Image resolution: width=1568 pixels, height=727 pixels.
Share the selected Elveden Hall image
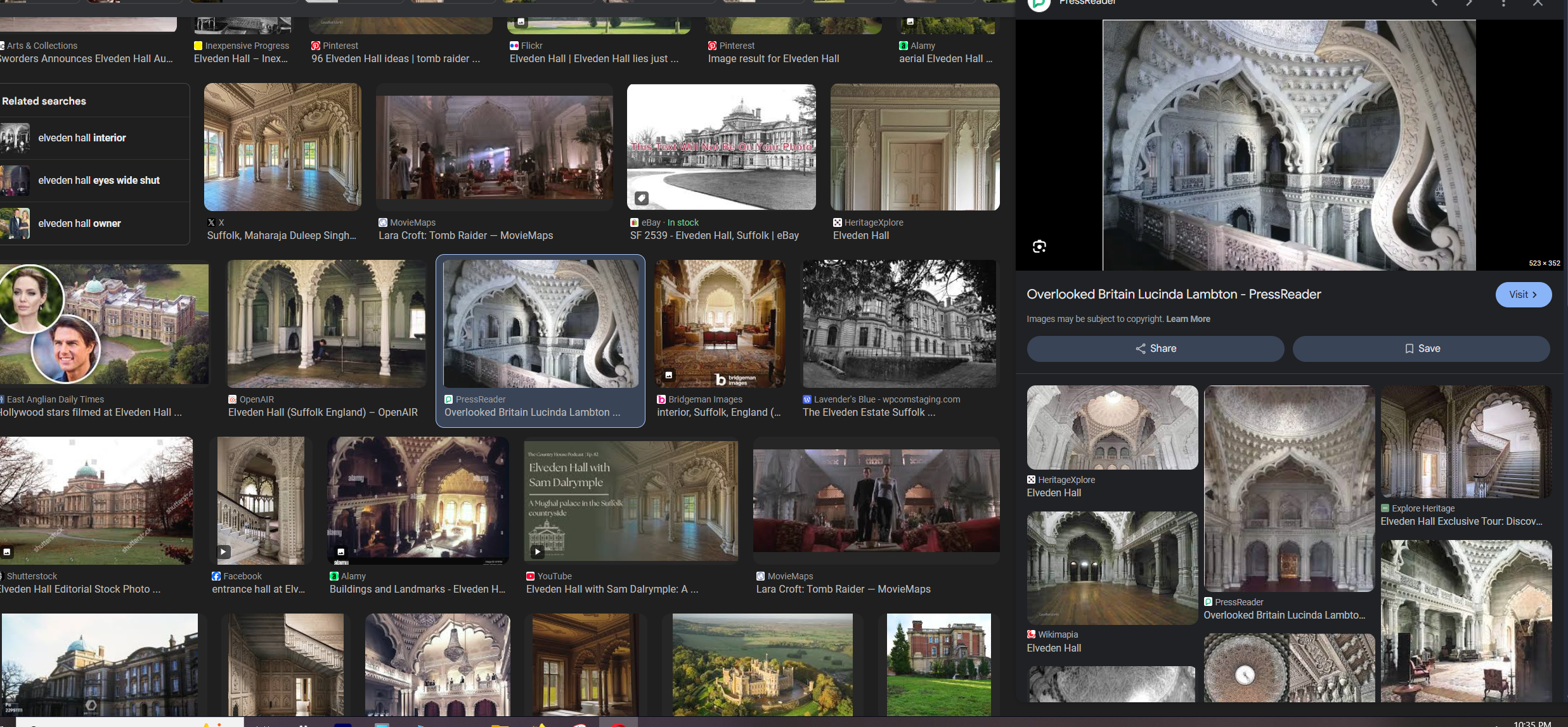pyautogui.click(x=1155, y=349)
